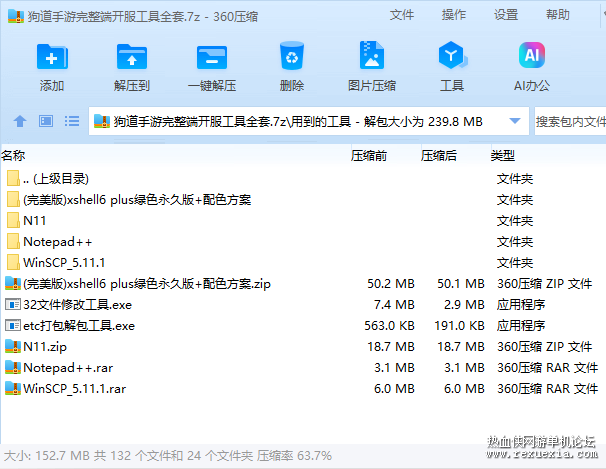The width and height of the screenshot is (606, 469).
Task: Open the 操作 menu
Action: 454,15
